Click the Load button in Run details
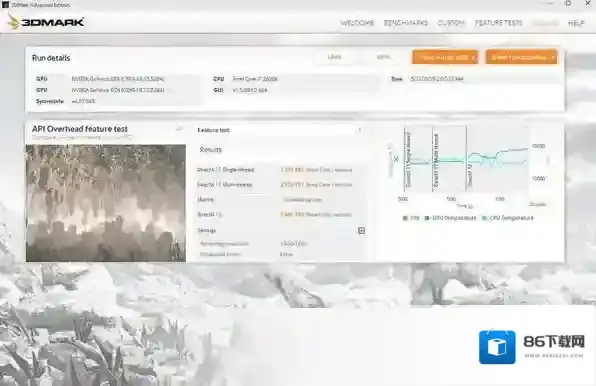The image size is (596, 386). click(334, 57)
